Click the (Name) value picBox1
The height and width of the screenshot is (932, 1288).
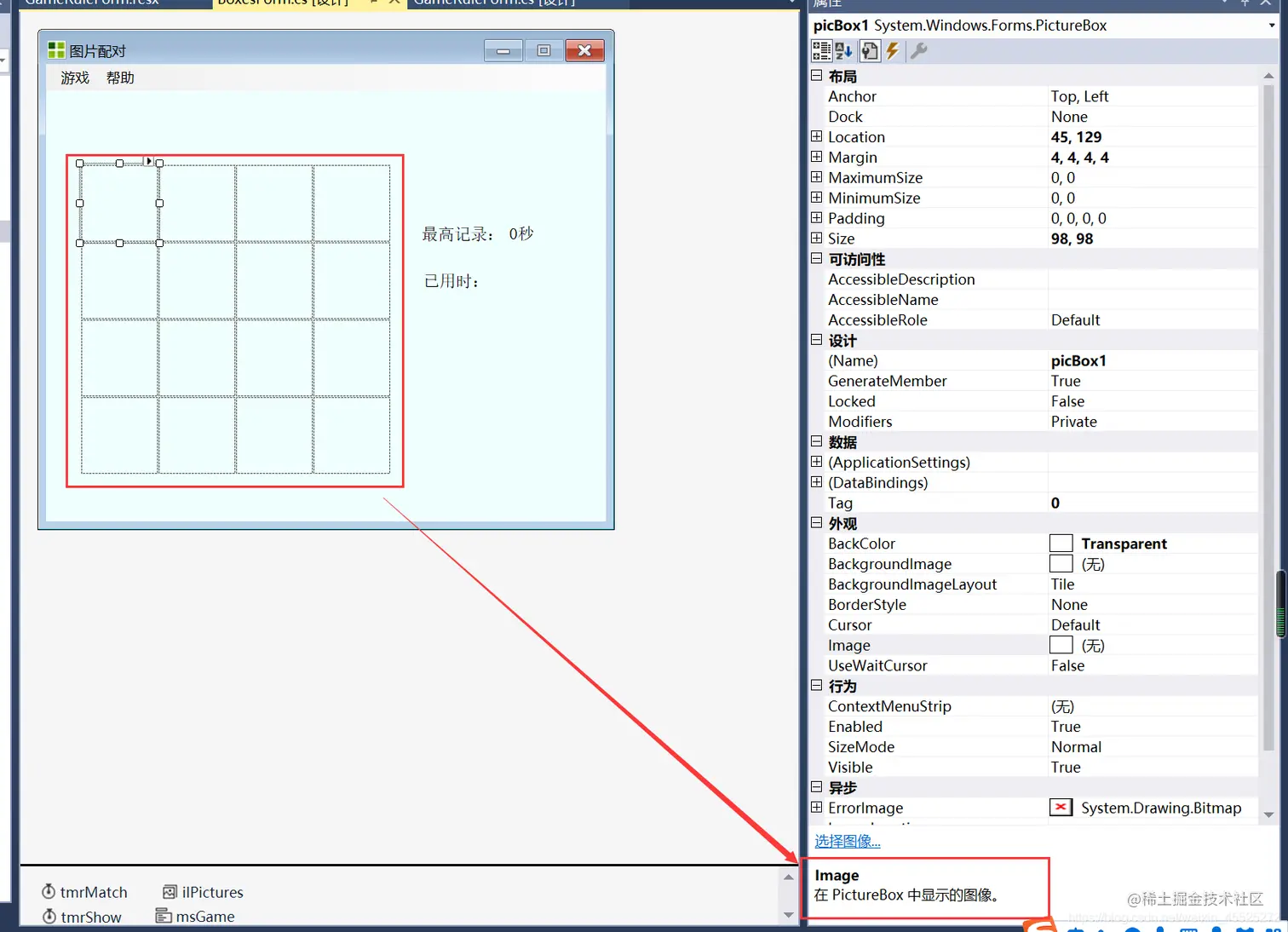[x=1078, y=360]
